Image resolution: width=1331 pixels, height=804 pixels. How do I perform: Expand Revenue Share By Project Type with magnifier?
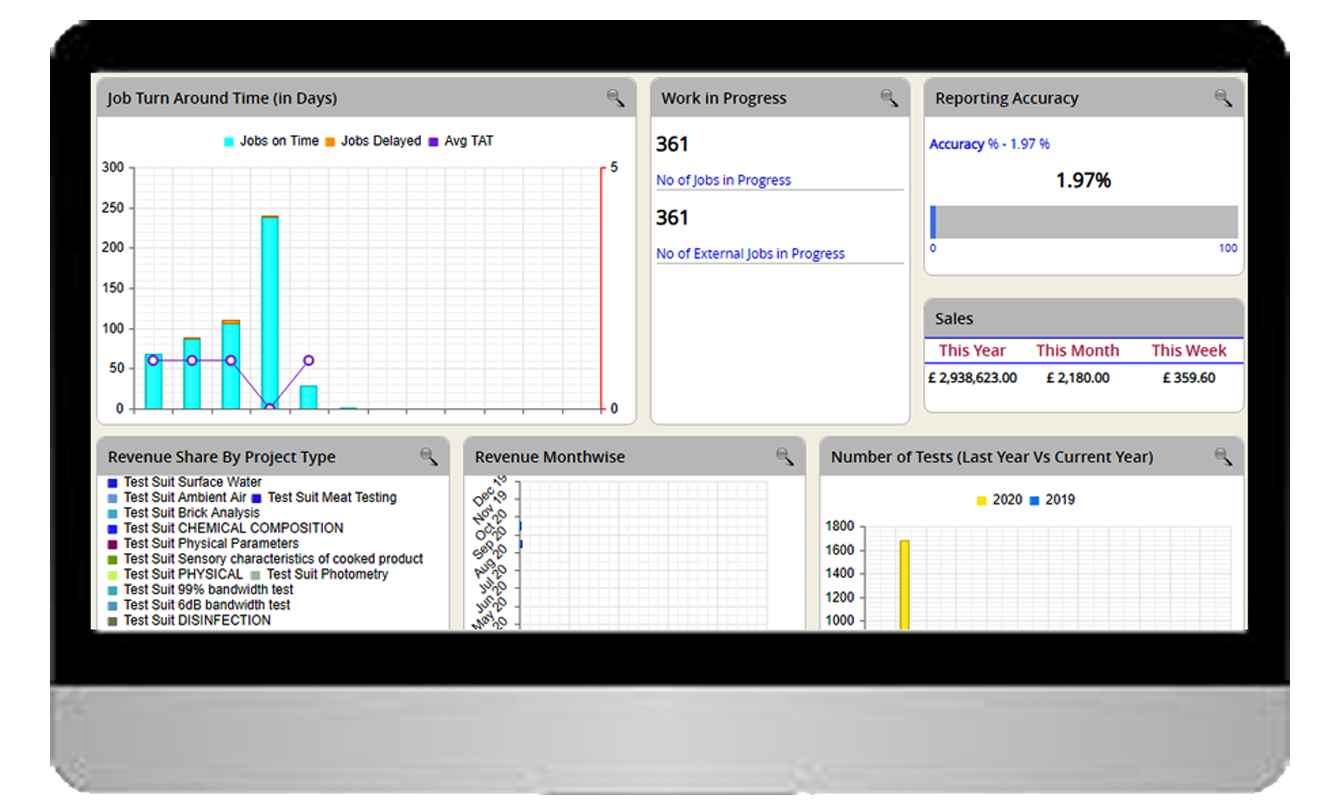point(428,457)
